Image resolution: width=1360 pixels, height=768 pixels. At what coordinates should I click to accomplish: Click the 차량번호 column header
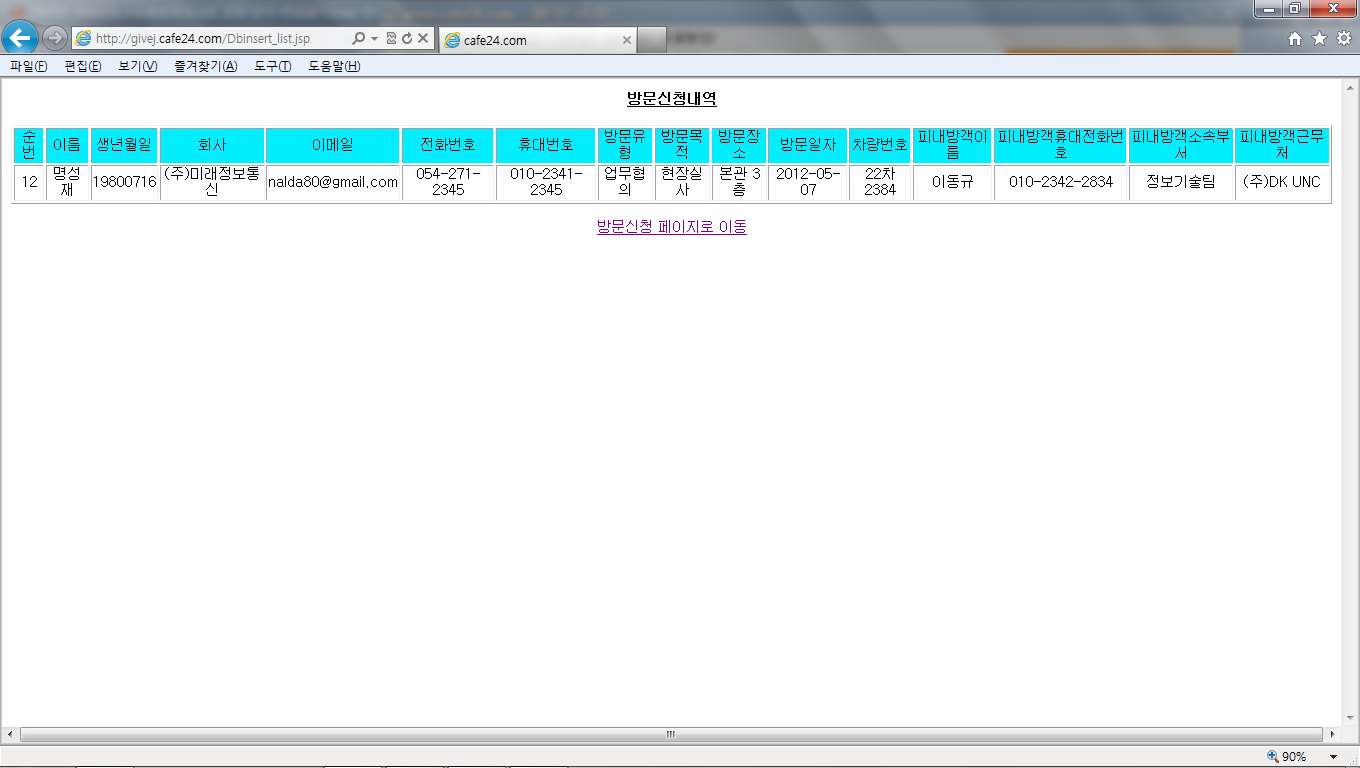pos(880,145)
